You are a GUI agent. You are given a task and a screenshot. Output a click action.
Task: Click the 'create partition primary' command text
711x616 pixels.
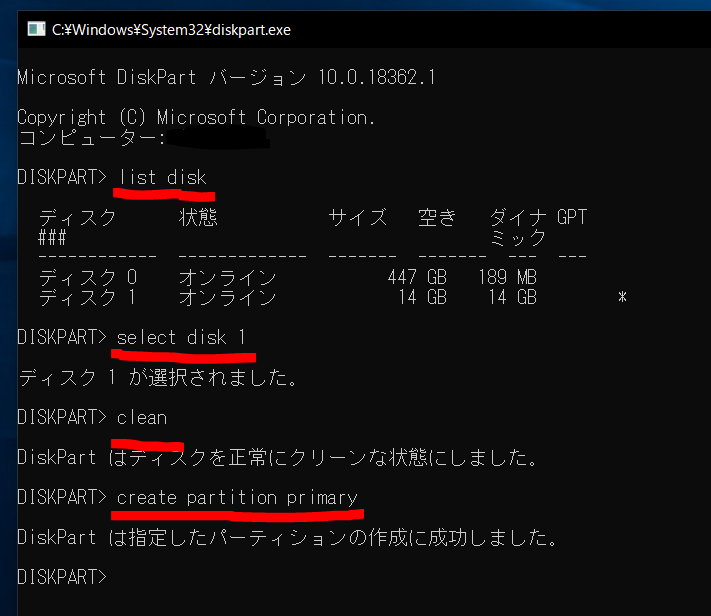[x=237, y=497]
